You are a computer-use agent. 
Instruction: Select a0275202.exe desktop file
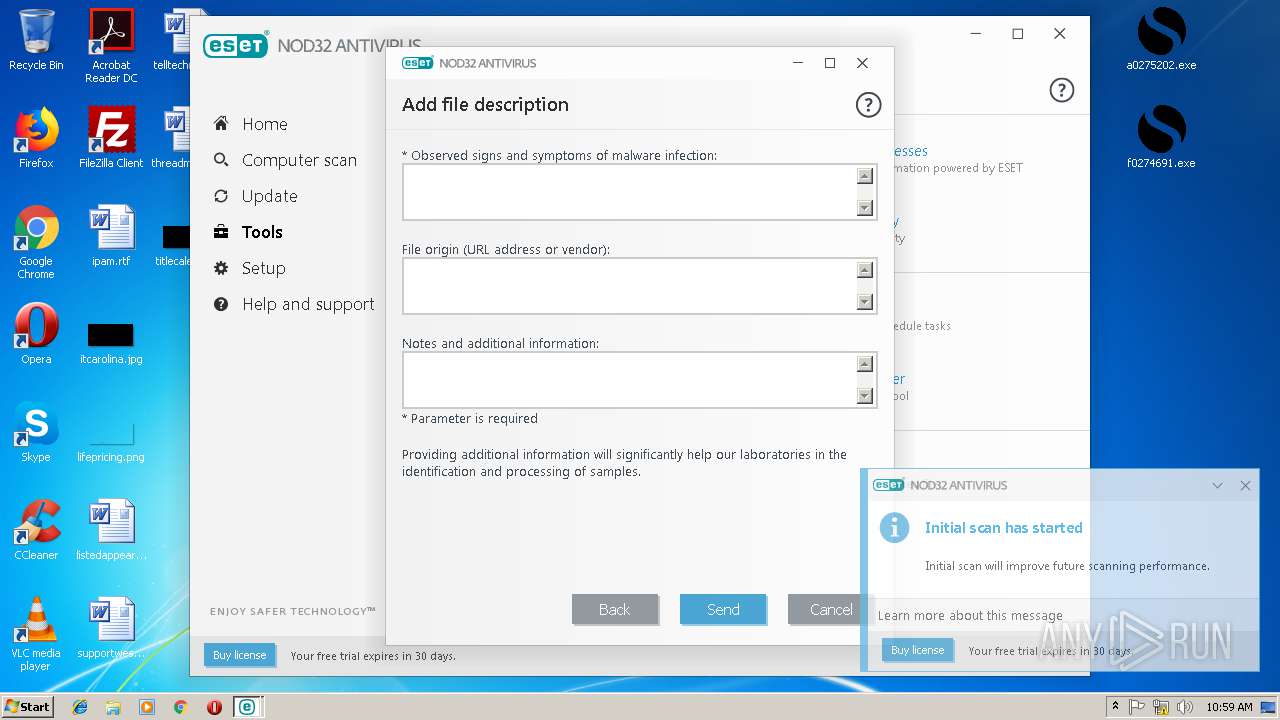click(x=1161, y=40)
